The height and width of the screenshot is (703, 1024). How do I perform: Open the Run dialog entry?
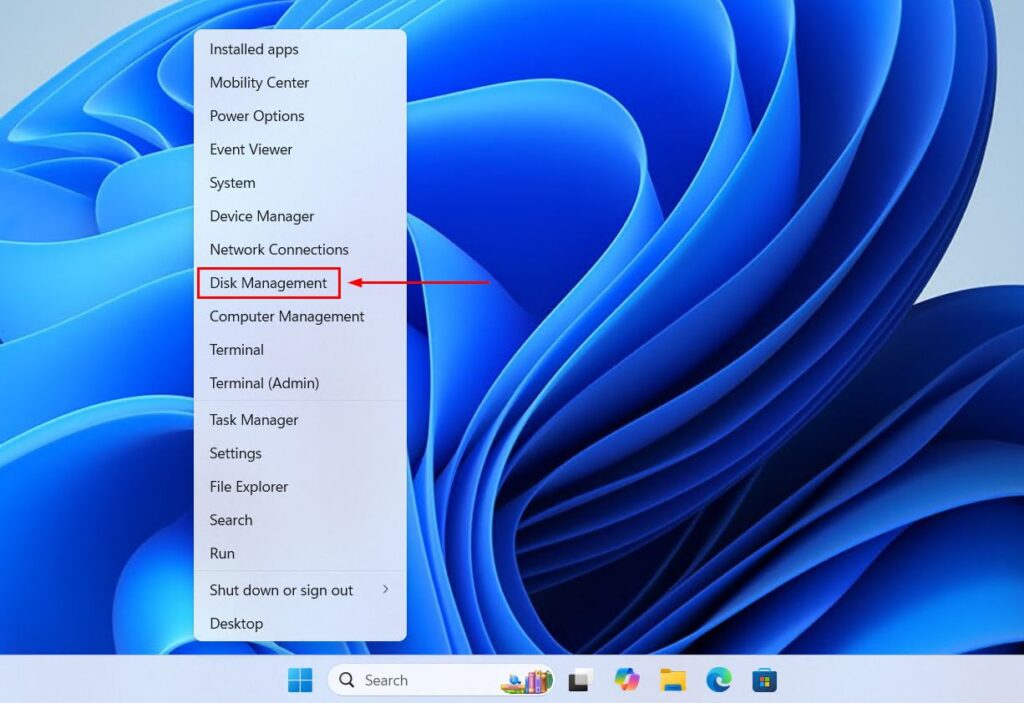tap(222, 553)
